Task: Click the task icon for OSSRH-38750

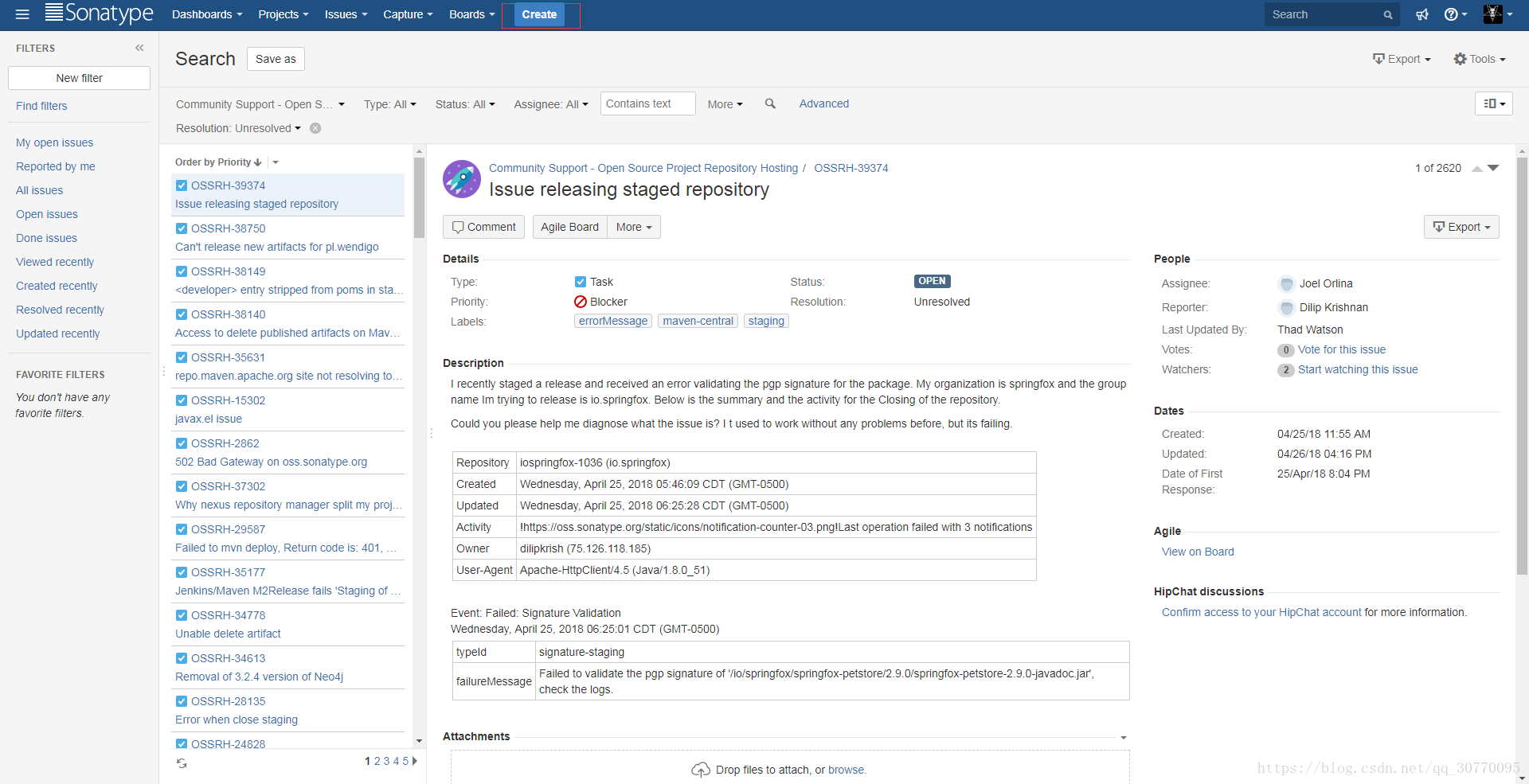Action: (x=182, y=228)
